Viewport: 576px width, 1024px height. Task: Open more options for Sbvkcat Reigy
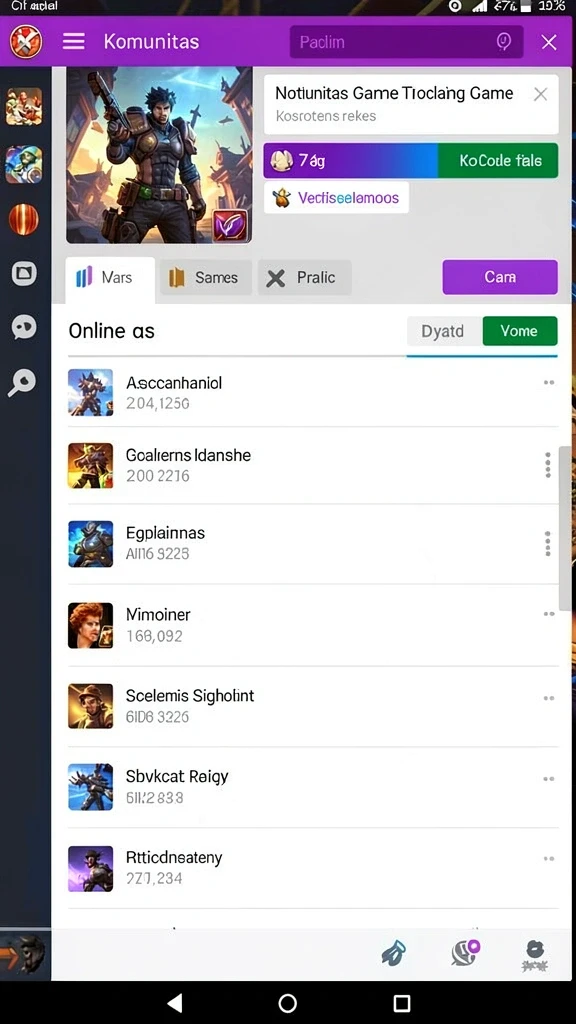click(x=549, y=779)
